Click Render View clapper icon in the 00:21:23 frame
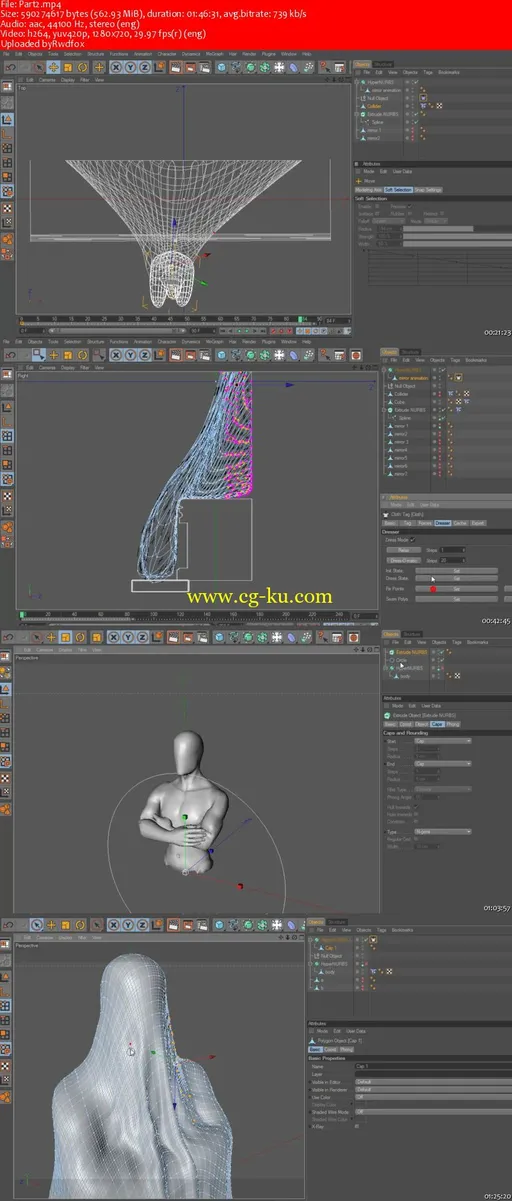512x1201 pixels. click(175, 67)
